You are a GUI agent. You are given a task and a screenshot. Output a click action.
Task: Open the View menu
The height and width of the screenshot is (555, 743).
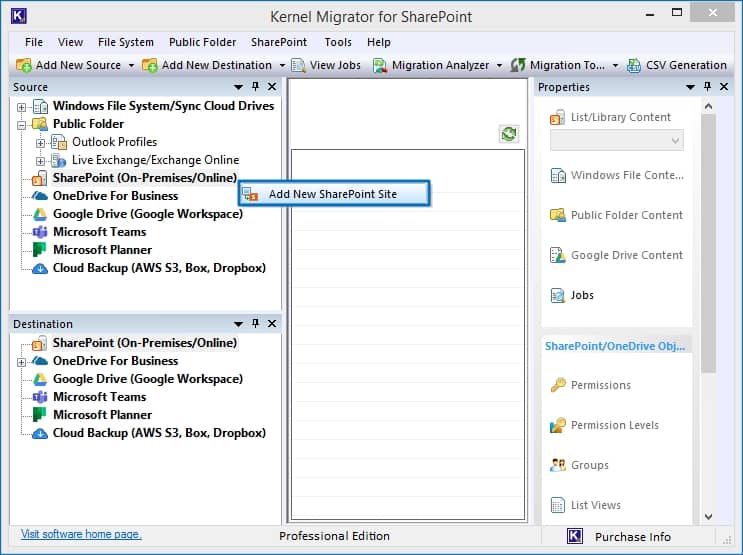[70, 42]
